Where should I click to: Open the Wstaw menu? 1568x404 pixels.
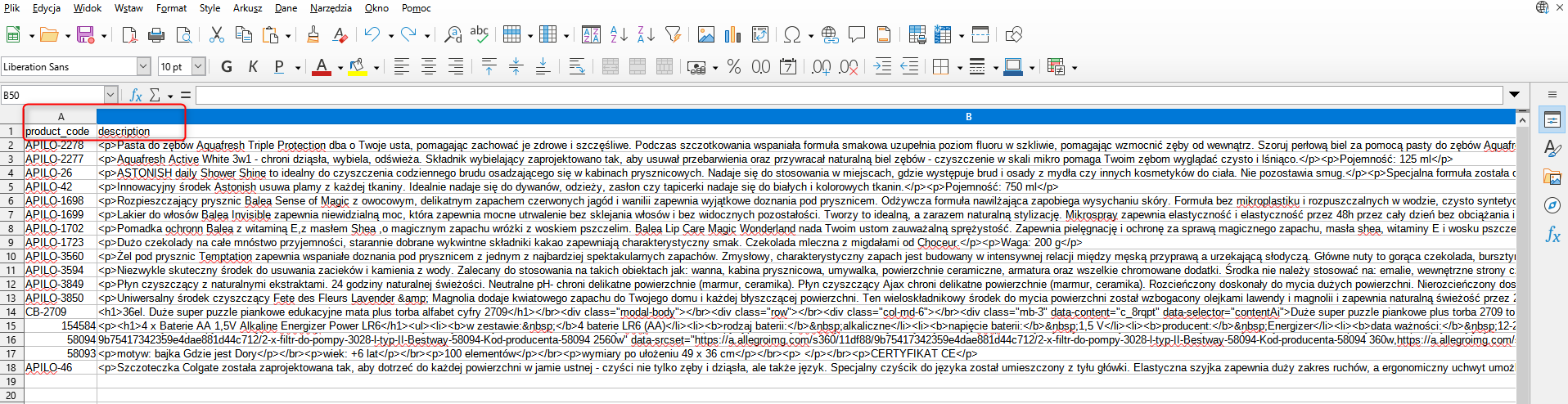coord(128,8)
